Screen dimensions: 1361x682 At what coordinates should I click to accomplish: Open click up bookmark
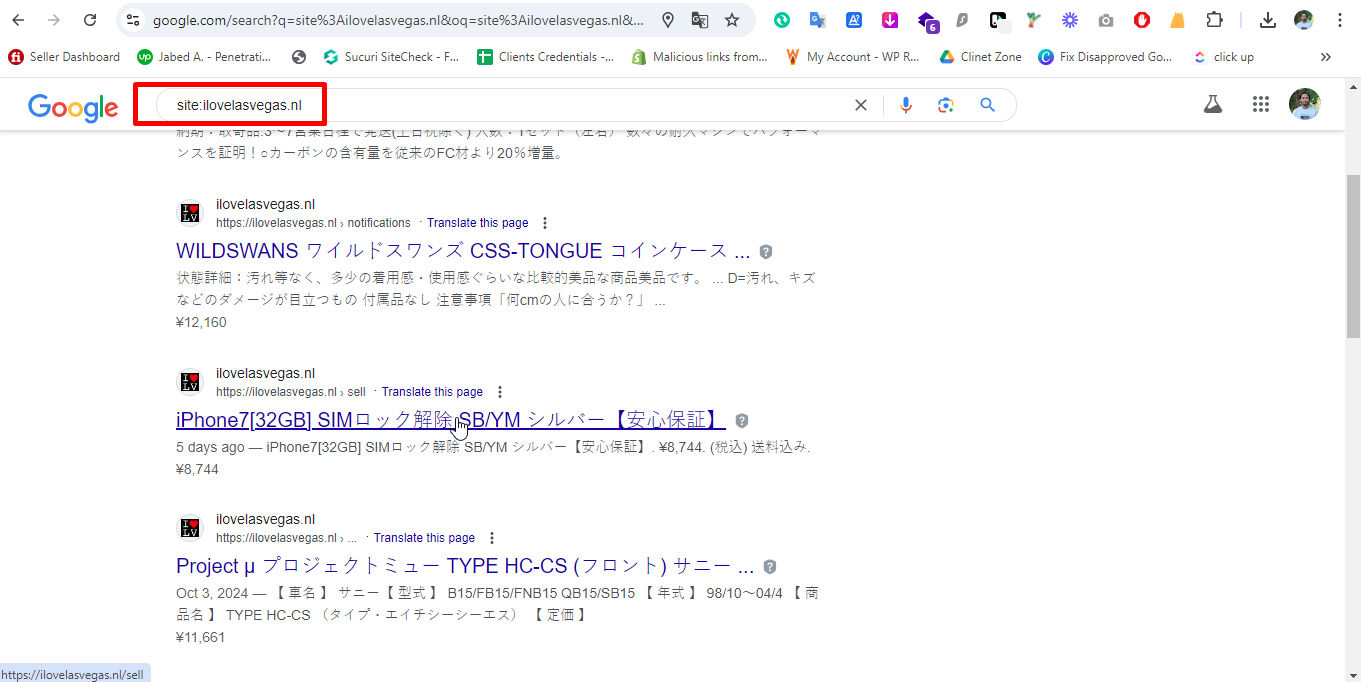click(1224, 57)
